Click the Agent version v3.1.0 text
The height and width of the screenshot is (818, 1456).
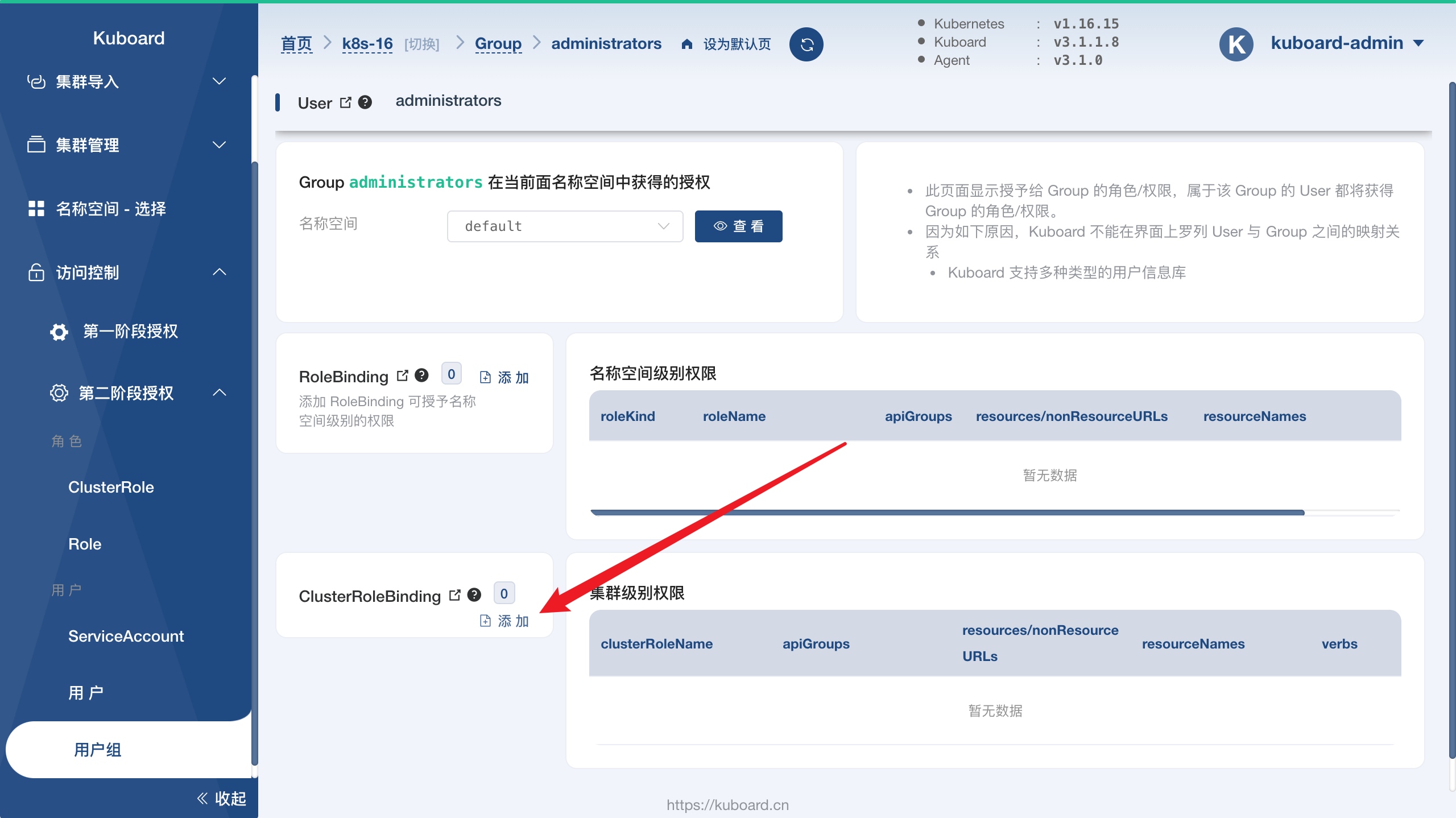[x=1078, y=60]
